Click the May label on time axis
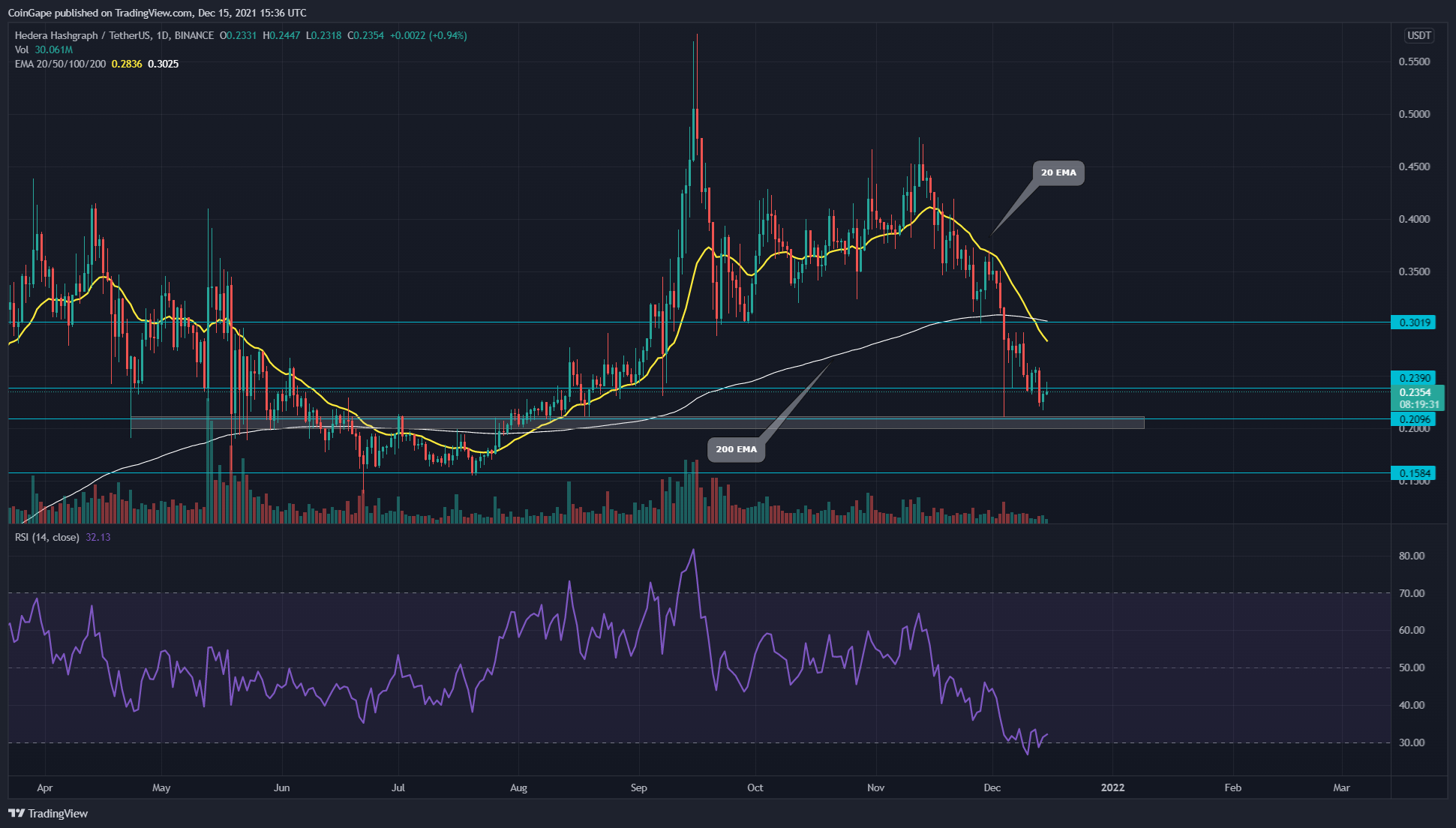The height and width of the screenshot is (828, 1456). coord(161,788)
